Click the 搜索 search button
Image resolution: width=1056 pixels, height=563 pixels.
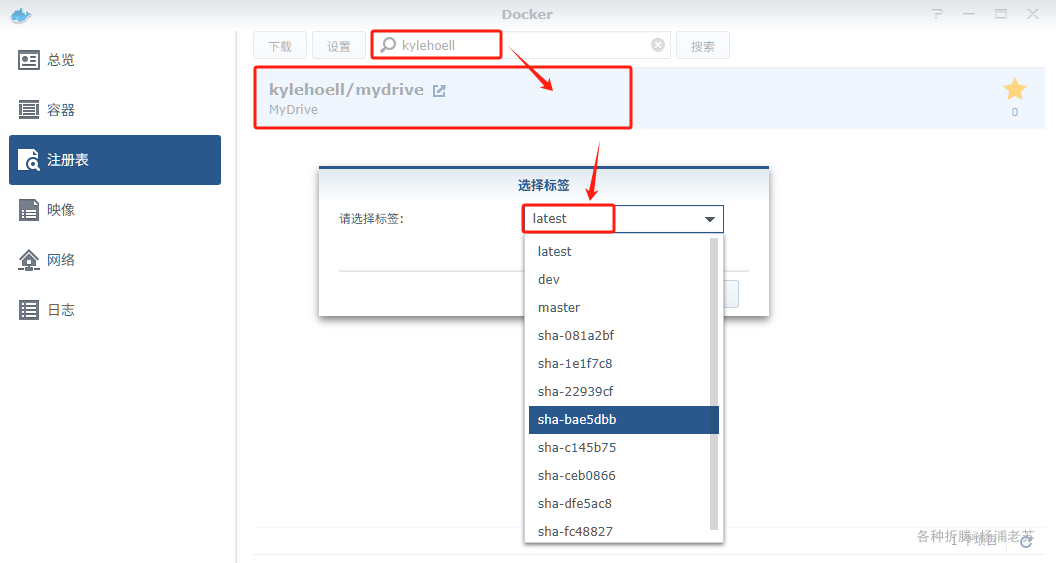(702, 46)
